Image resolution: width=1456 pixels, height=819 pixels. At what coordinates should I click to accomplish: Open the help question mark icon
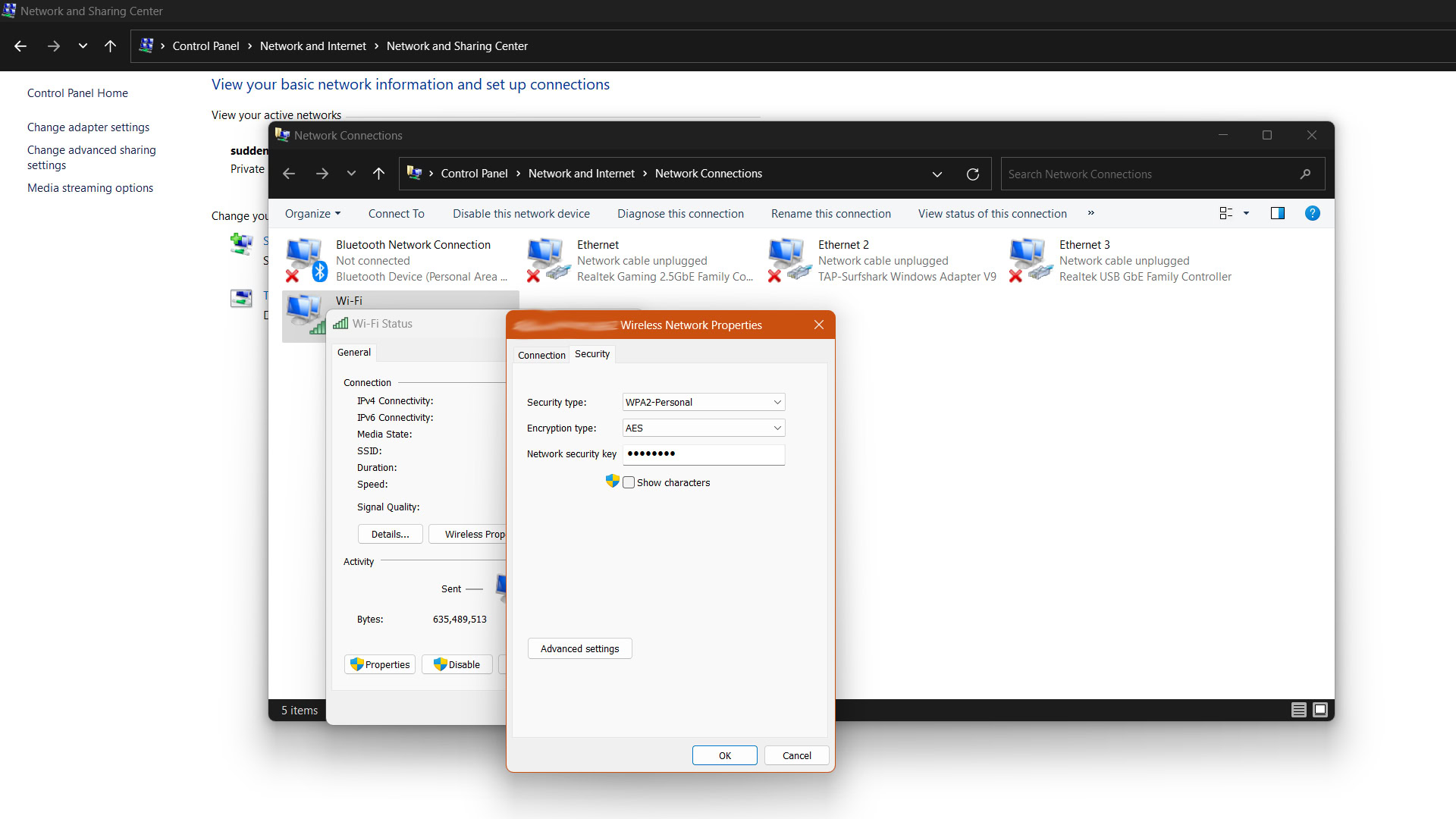(1312, 214)
